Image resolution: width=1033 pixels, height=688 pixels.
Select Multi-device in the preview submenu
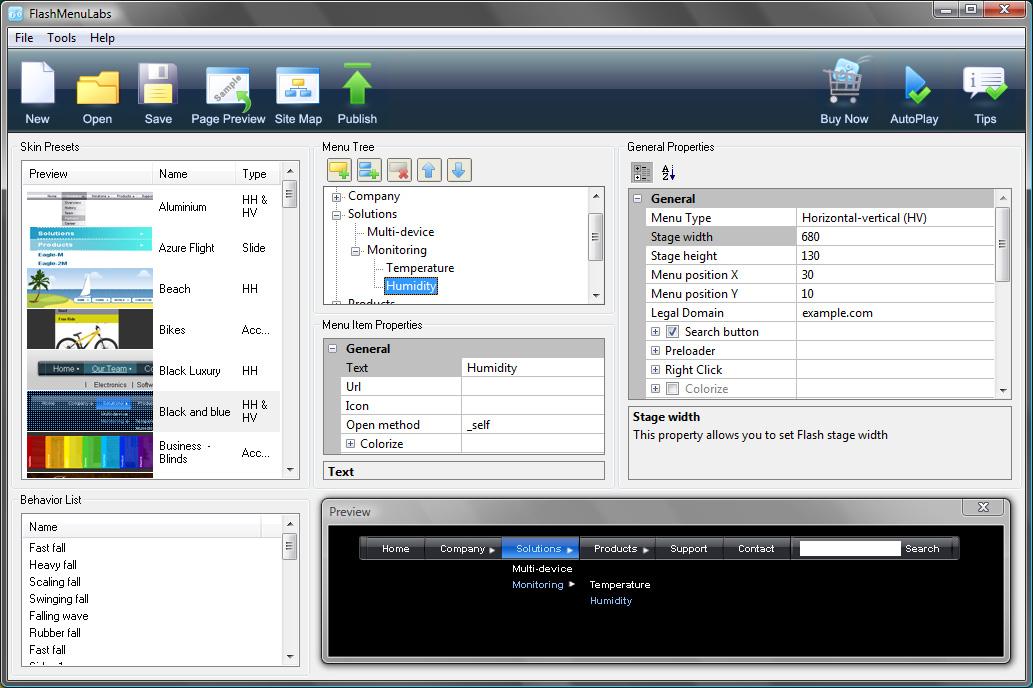(x=542, y=569)
